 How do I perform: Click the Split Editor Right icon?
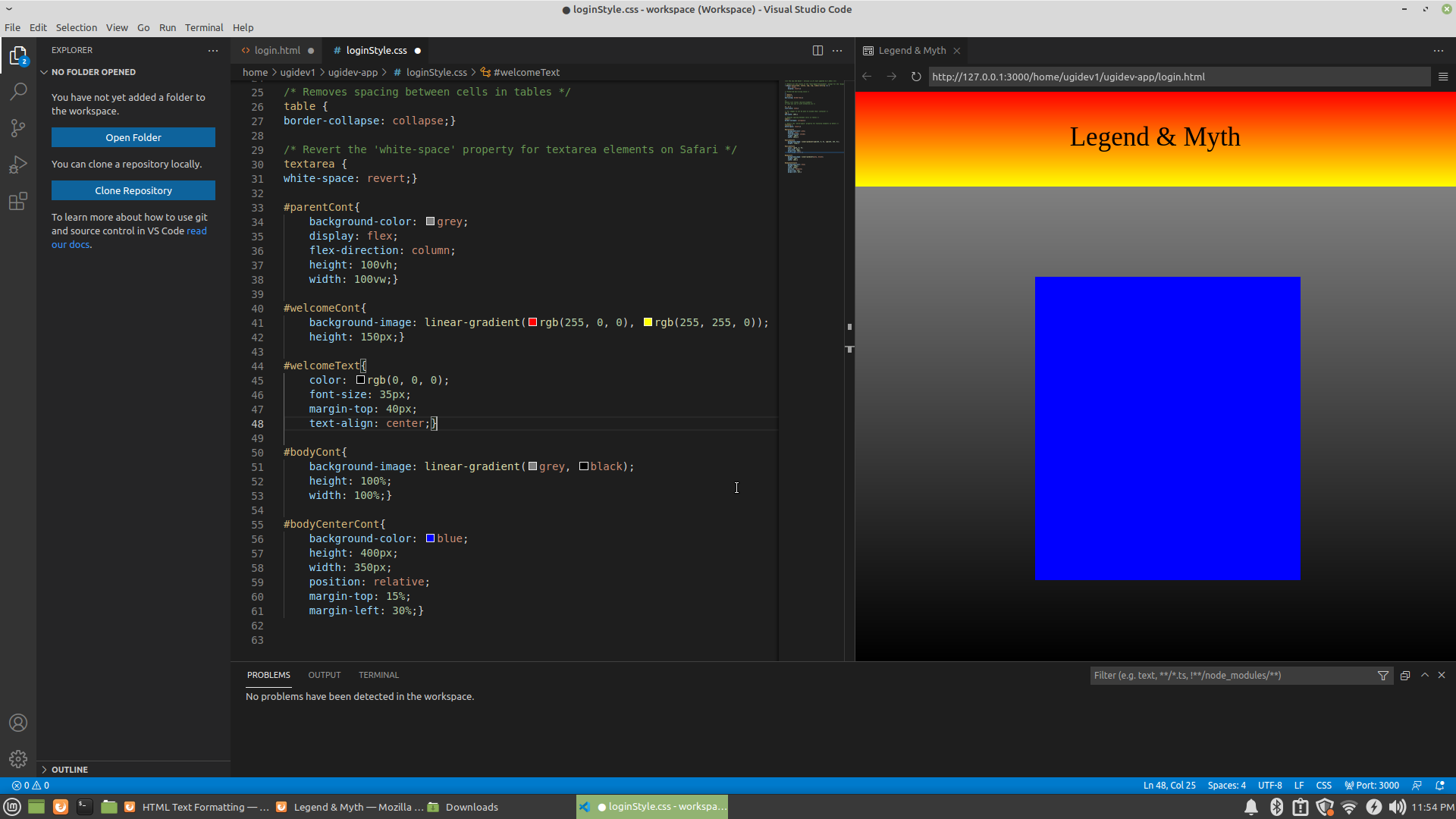click(817, 50)
